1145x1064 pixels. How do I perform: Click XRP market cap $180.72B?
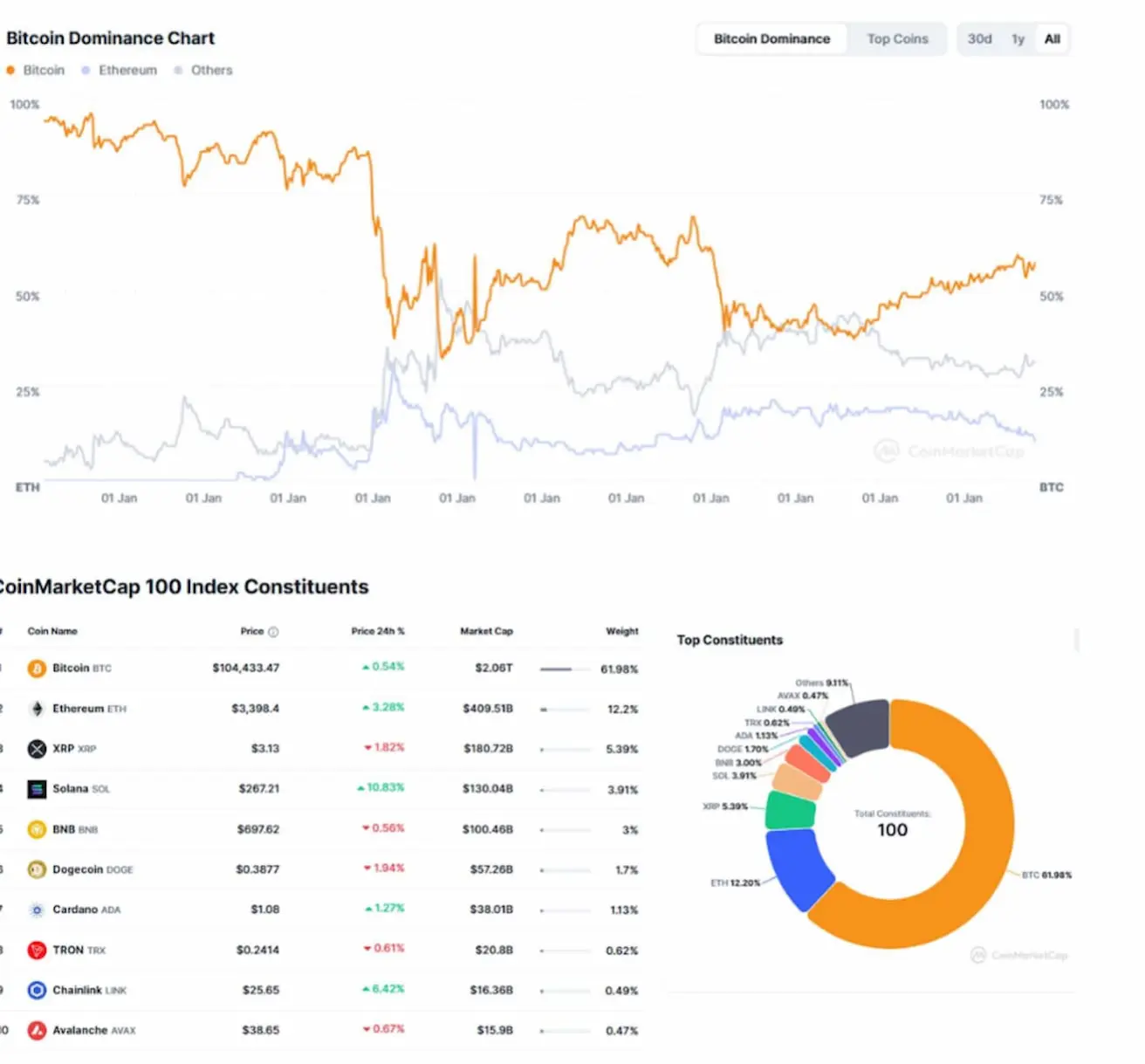(x=488, y=749)
